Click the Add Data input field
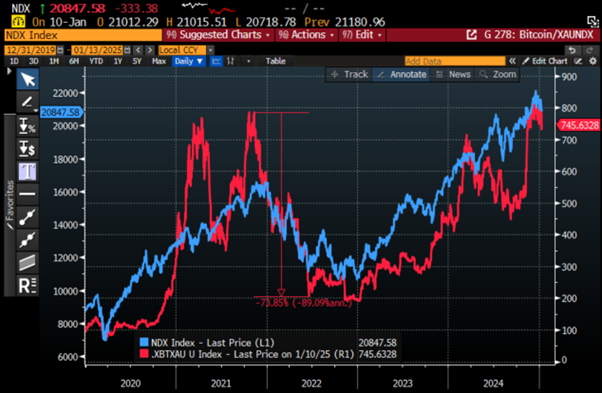The width and height of the screenshot is (602, 393). (x=455, y=61)
